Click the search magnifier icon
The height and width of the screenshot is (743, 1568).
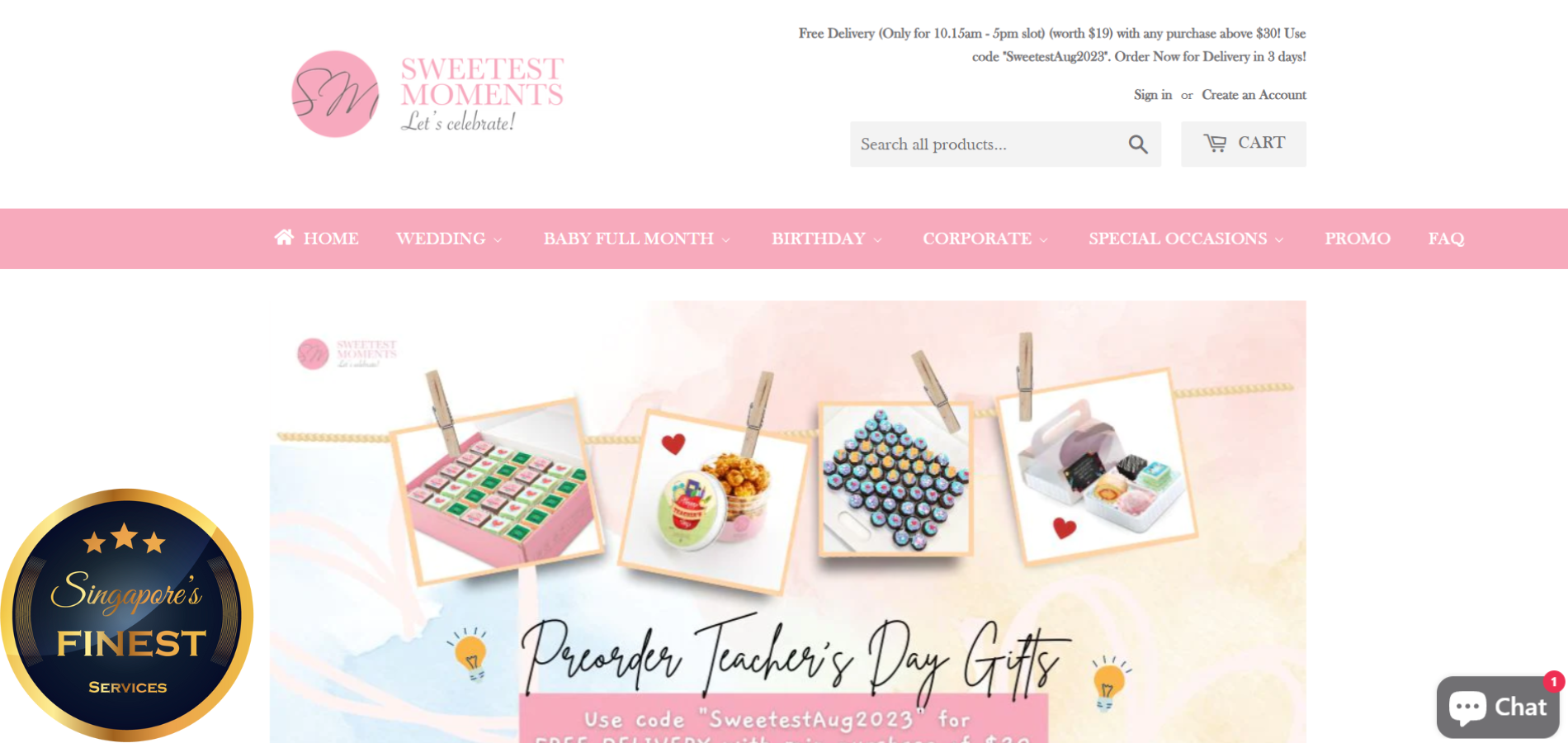tap(1138, 144)
